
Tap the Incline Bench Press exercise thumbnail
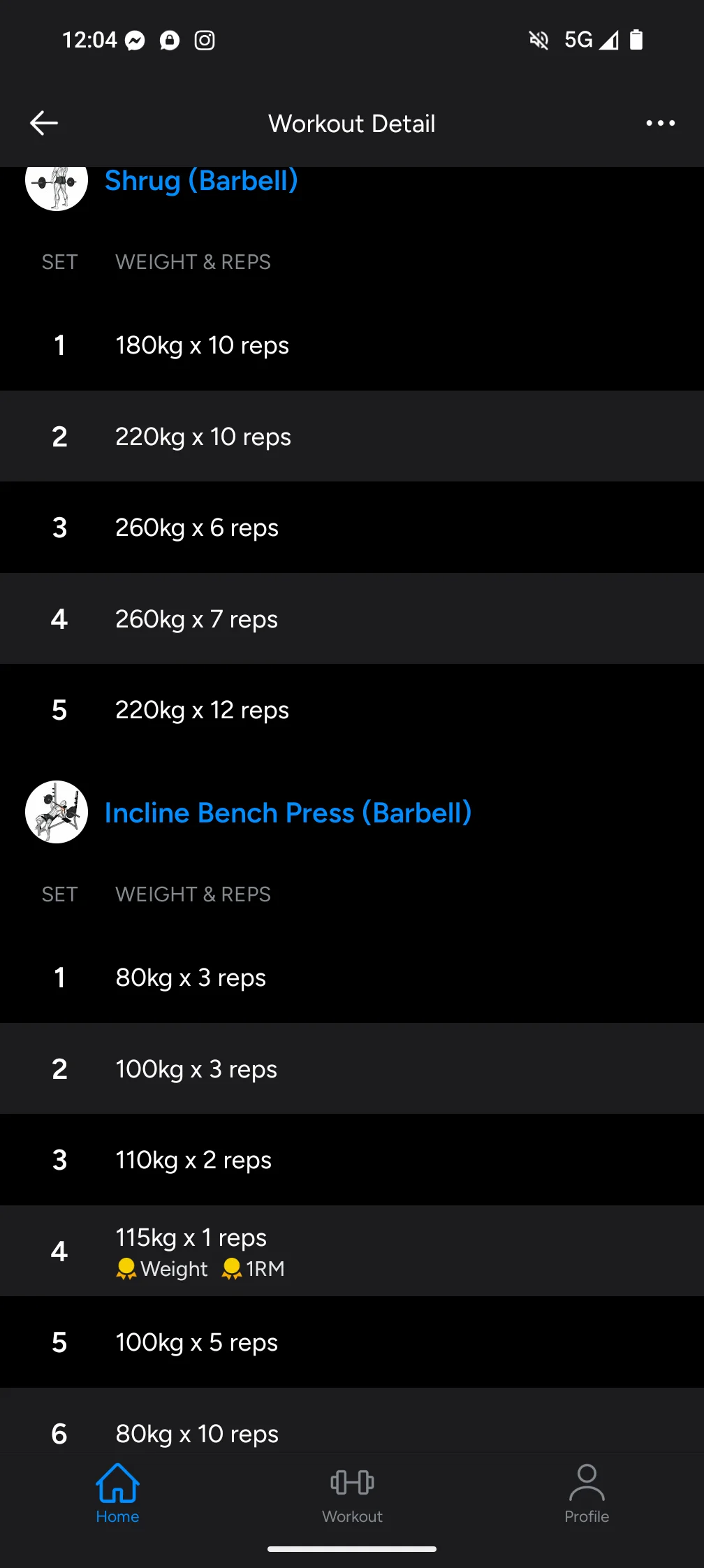[x=57, y=812]
